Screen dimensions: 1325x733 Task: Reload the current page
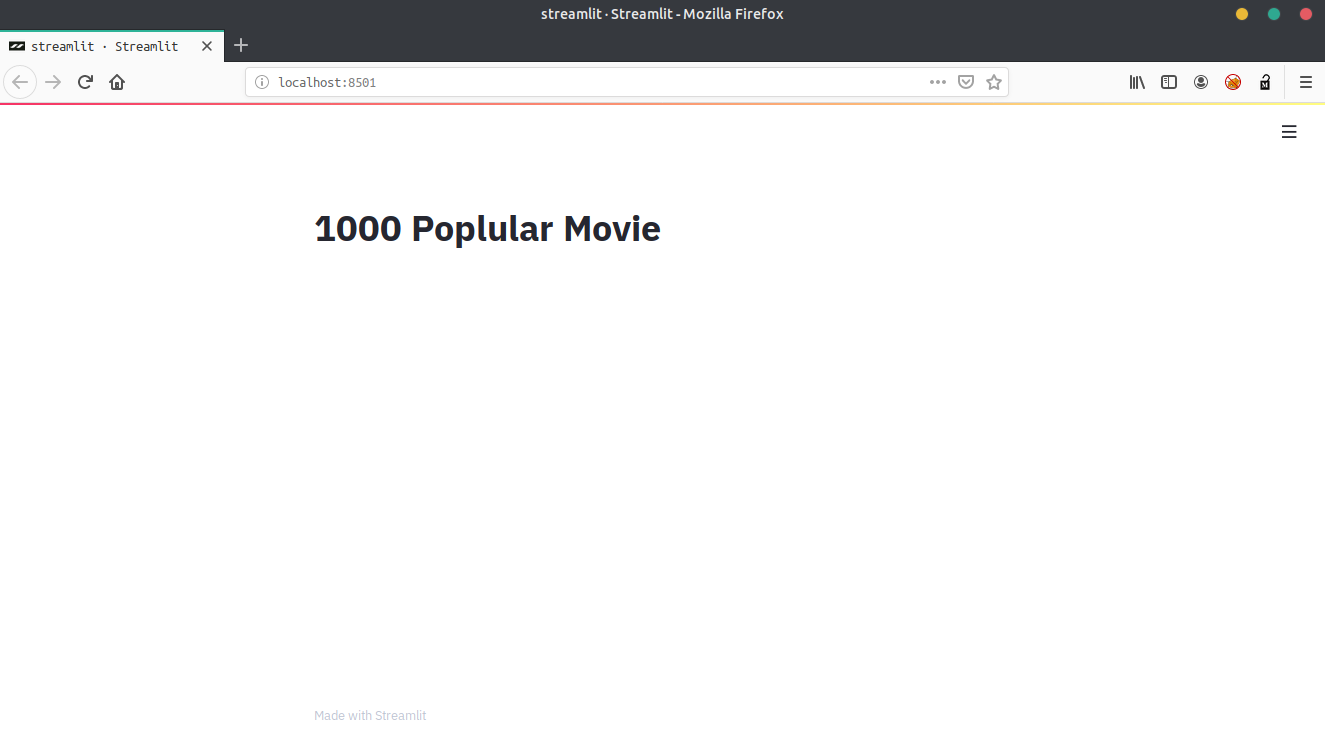[86, 82]
